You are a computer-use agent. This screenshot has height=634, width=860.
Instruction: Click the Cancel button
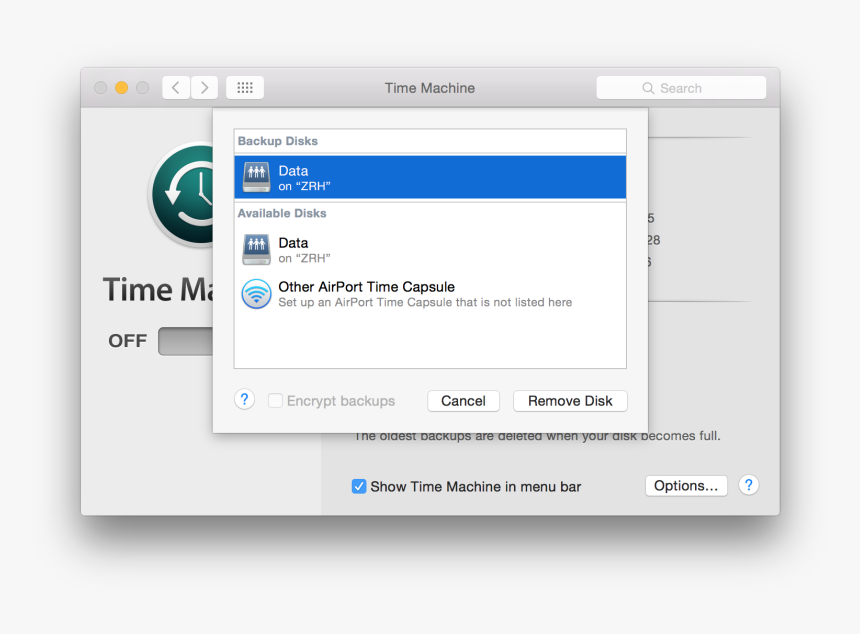coord(463,400)
